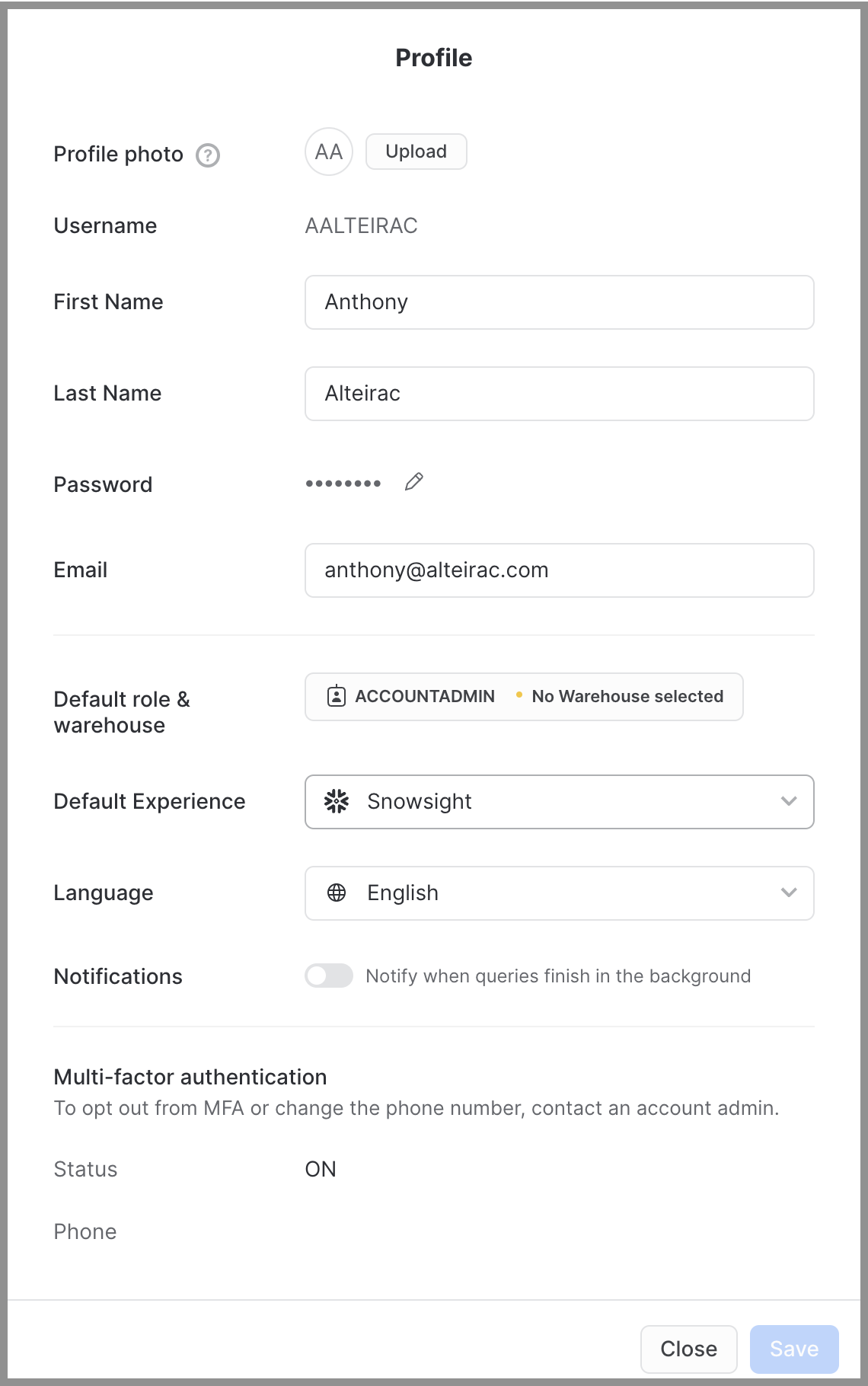Click the profile photo help question-mark icon
This screenshot has height=1386, width=868.
point(208,155)
